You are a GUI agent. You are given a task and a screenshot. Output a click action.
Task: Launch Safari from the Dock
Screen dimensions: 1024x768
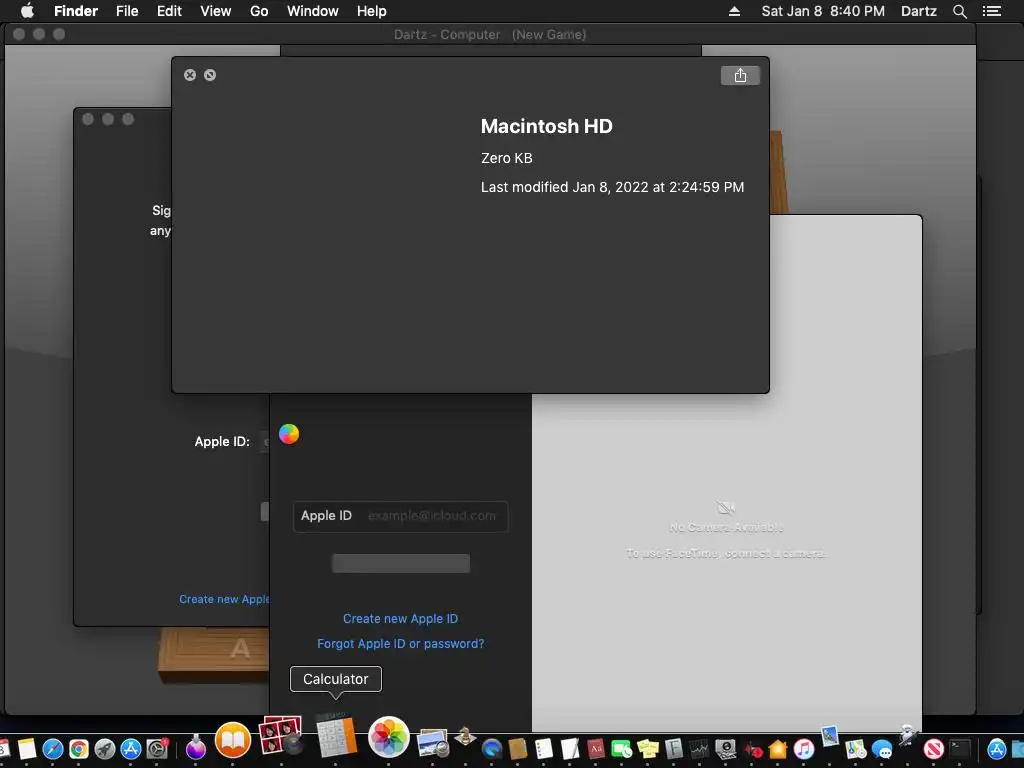click(x=52, y=748)
